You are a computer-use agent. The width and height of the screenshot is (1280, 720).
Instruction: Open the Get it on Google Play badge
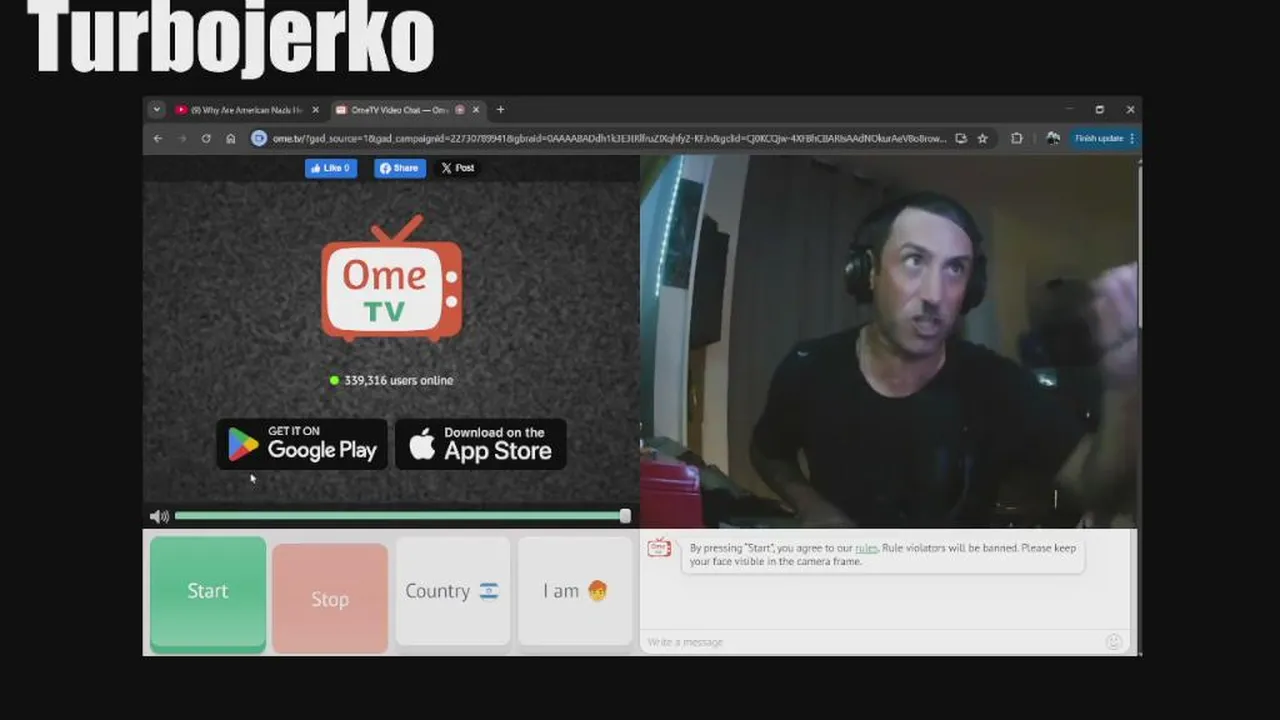click(302, 444)
